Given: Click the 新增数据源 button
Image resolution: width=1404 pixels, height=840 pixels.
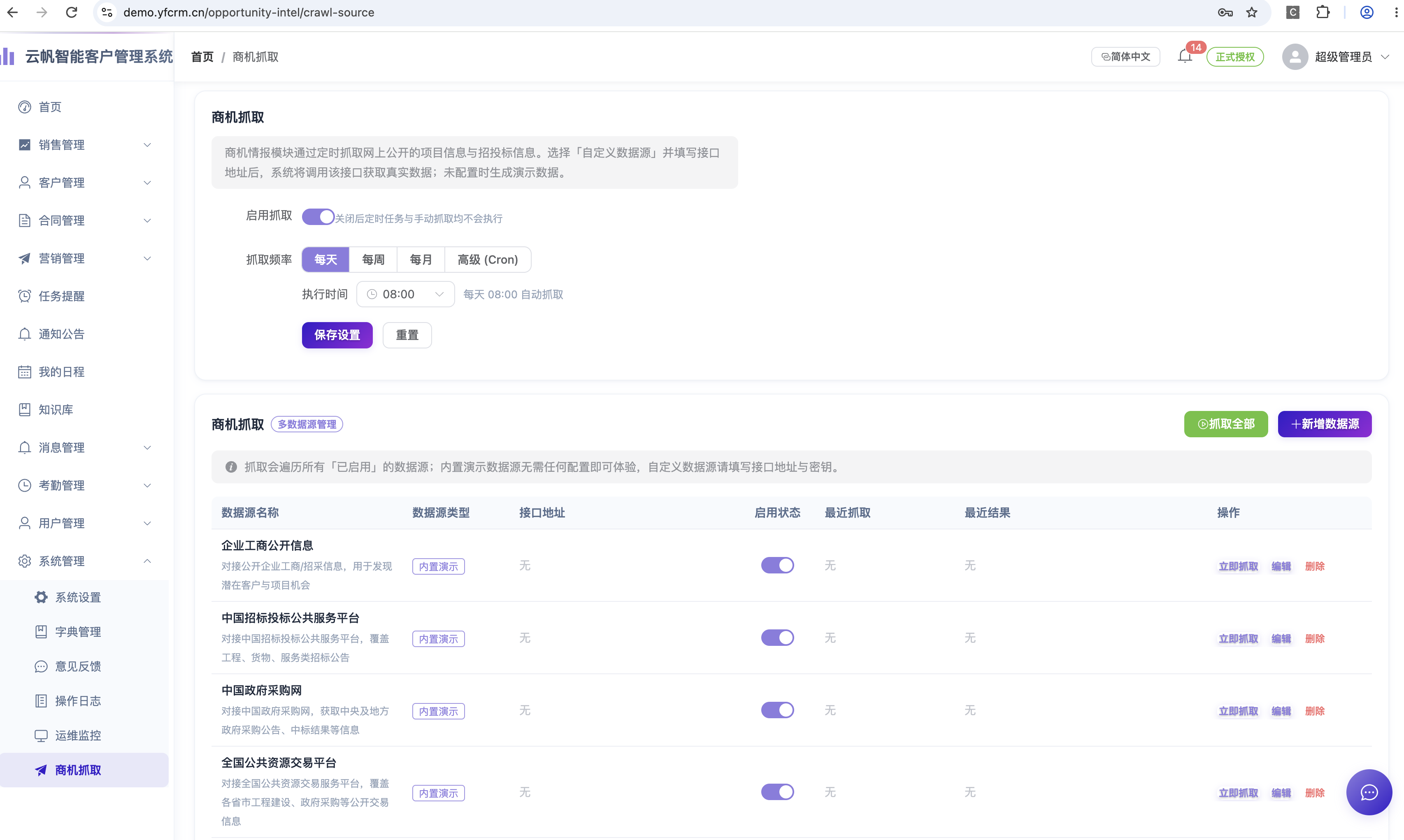Looking at the screenshot, I should 1324,424.
